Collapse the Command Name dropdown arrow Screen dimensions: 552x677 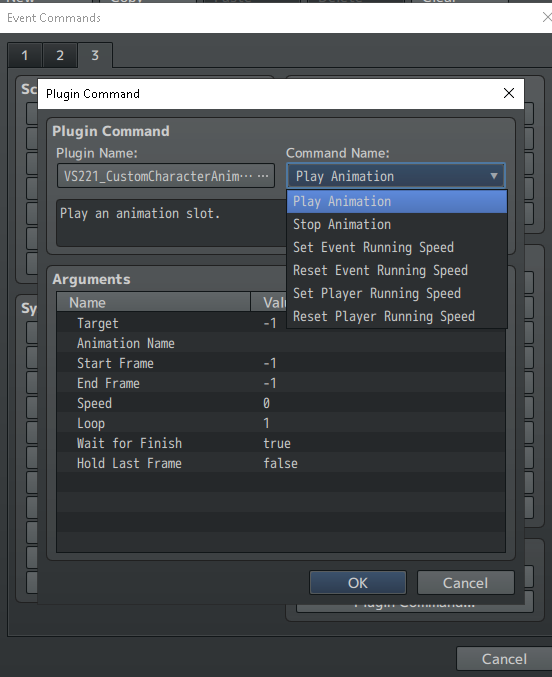click(494, 176)
